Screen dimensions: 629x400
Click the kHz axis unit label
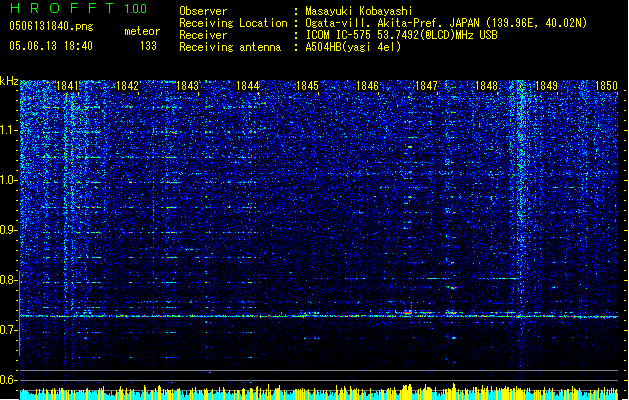[x=9, y=81]
